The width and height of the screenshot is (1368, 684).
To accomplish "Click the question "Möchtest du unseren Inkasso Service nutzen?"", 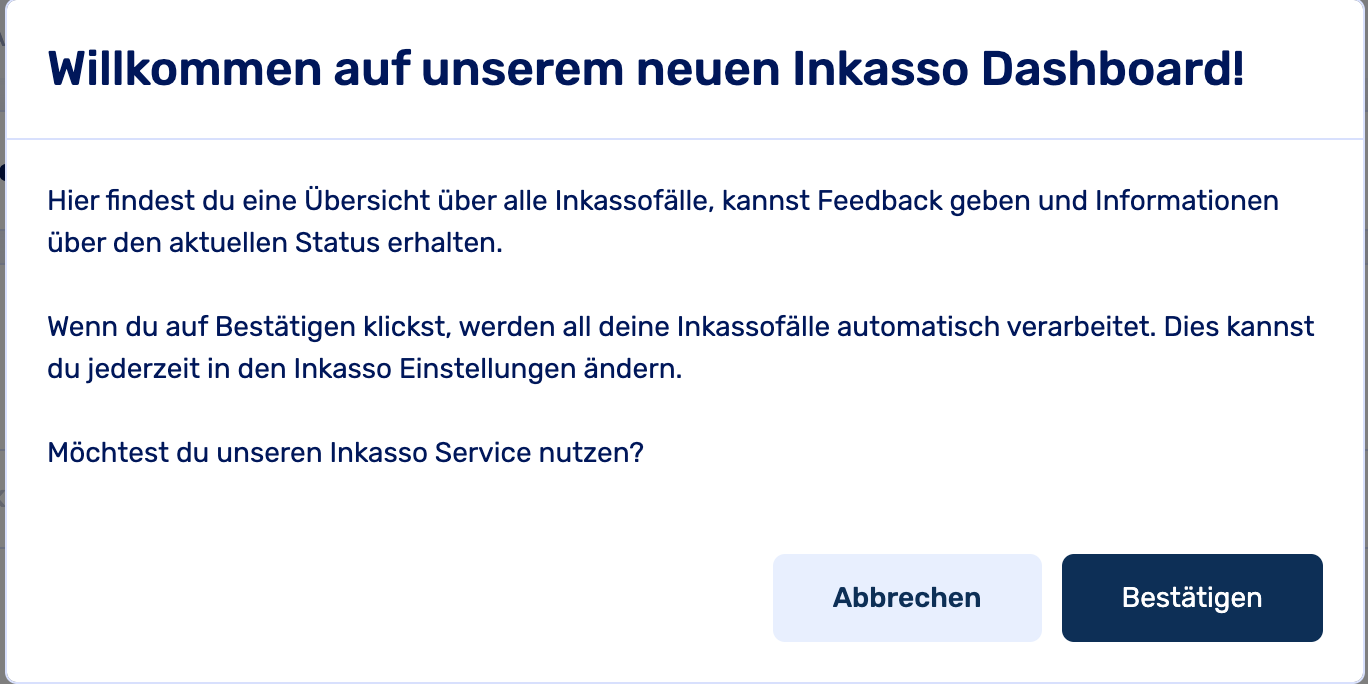I will (345, 453).
